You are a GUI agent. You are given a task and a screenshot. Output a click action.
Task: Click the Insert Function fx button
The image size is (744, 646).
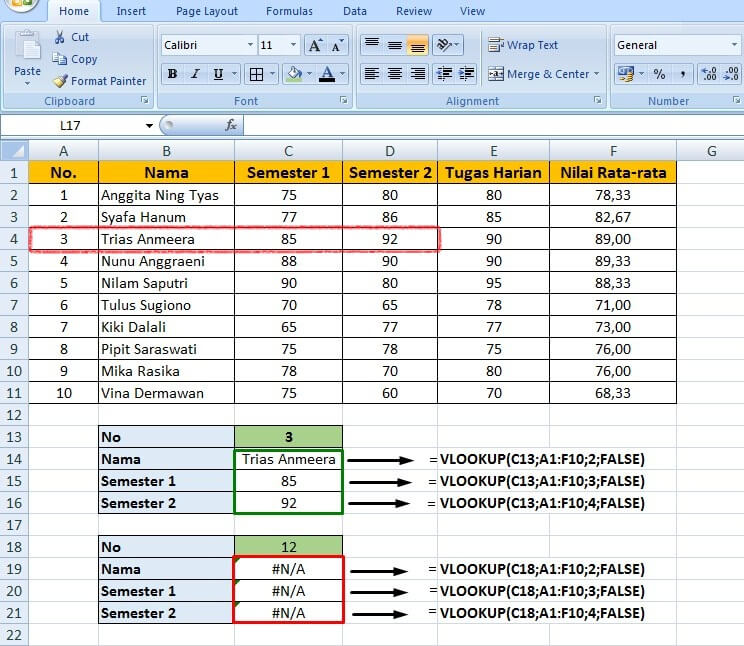coord(231,125)
